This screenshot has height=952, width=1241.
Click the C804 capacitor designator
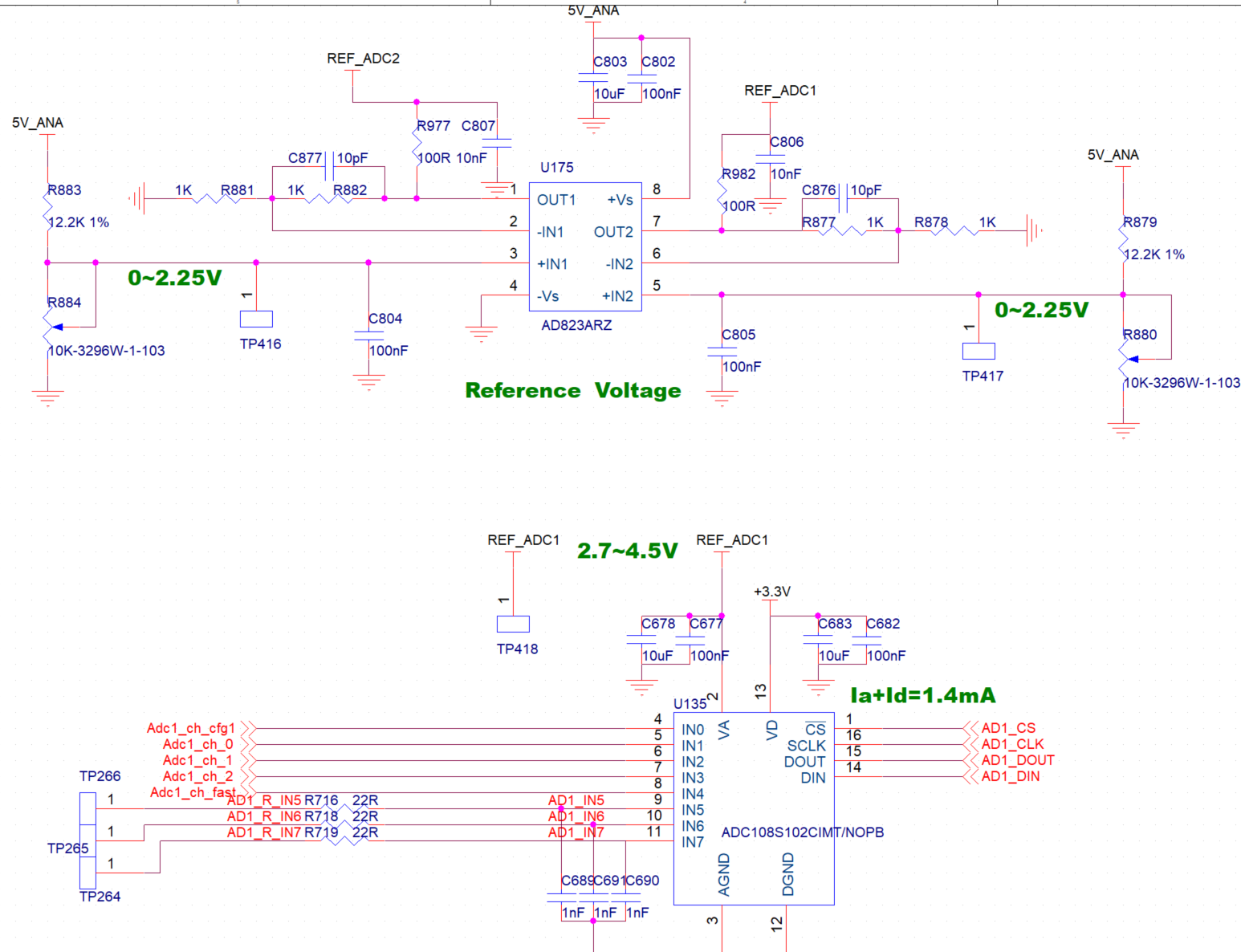click(x=385, y=319)
